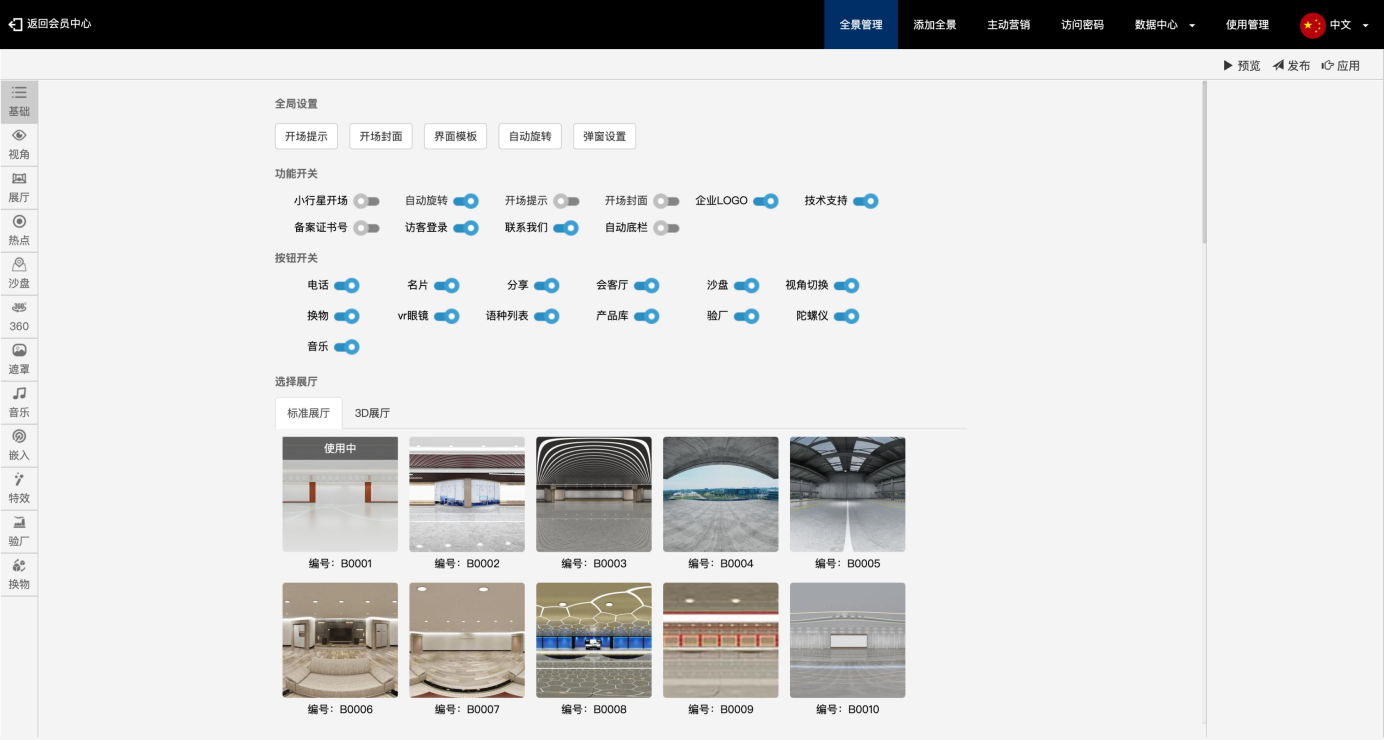Switch to the 3D展厅 tab
The height and width of the screenshot is (740, 1384).
tap(372, 413)
